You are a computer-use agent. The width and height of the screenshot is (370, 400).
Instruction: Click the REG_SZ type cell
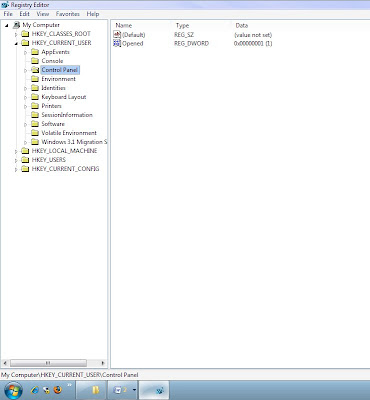pos(184,35)
